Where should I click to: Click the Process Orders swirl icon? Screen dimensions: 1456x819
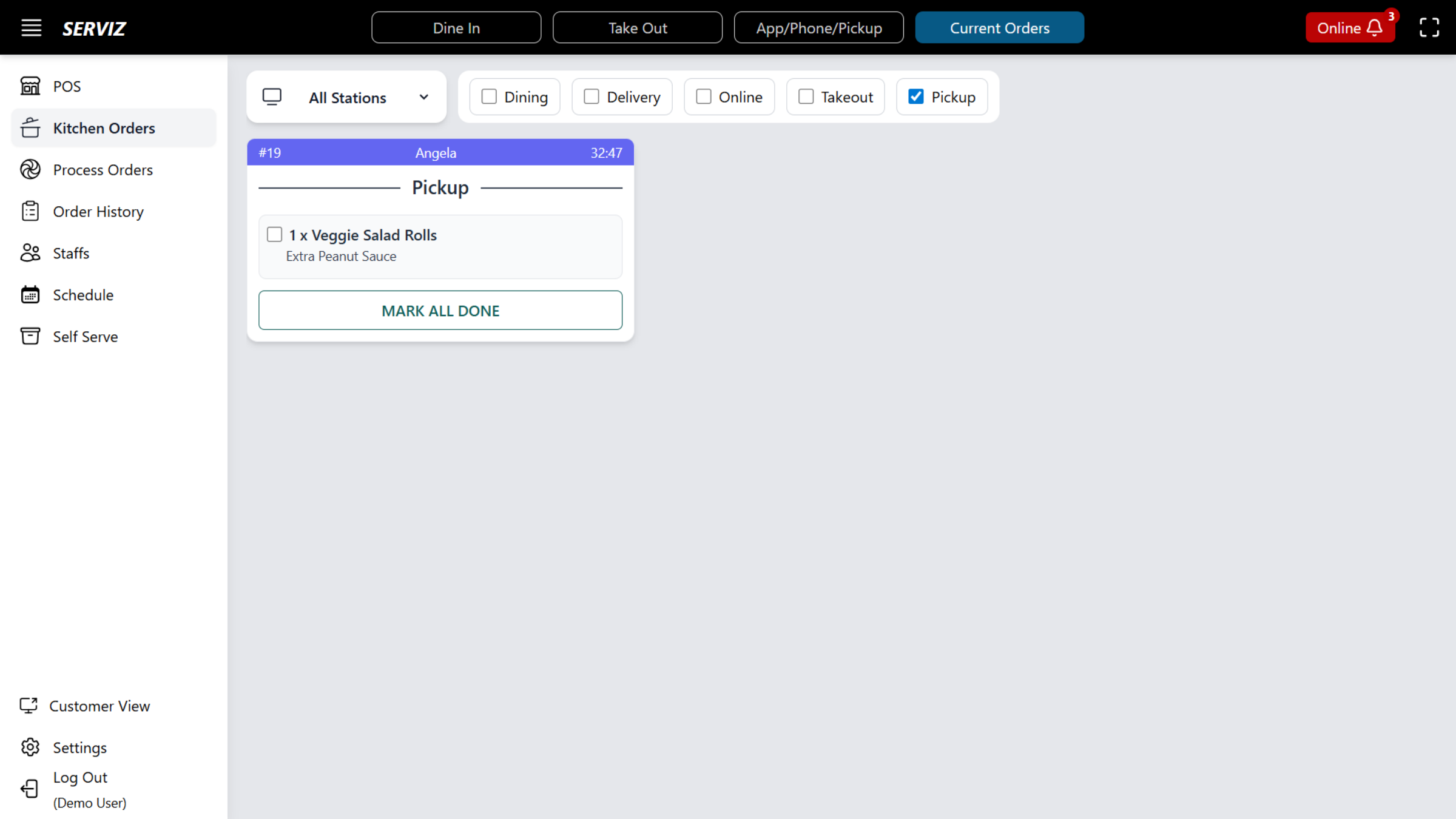coord(30,170)
